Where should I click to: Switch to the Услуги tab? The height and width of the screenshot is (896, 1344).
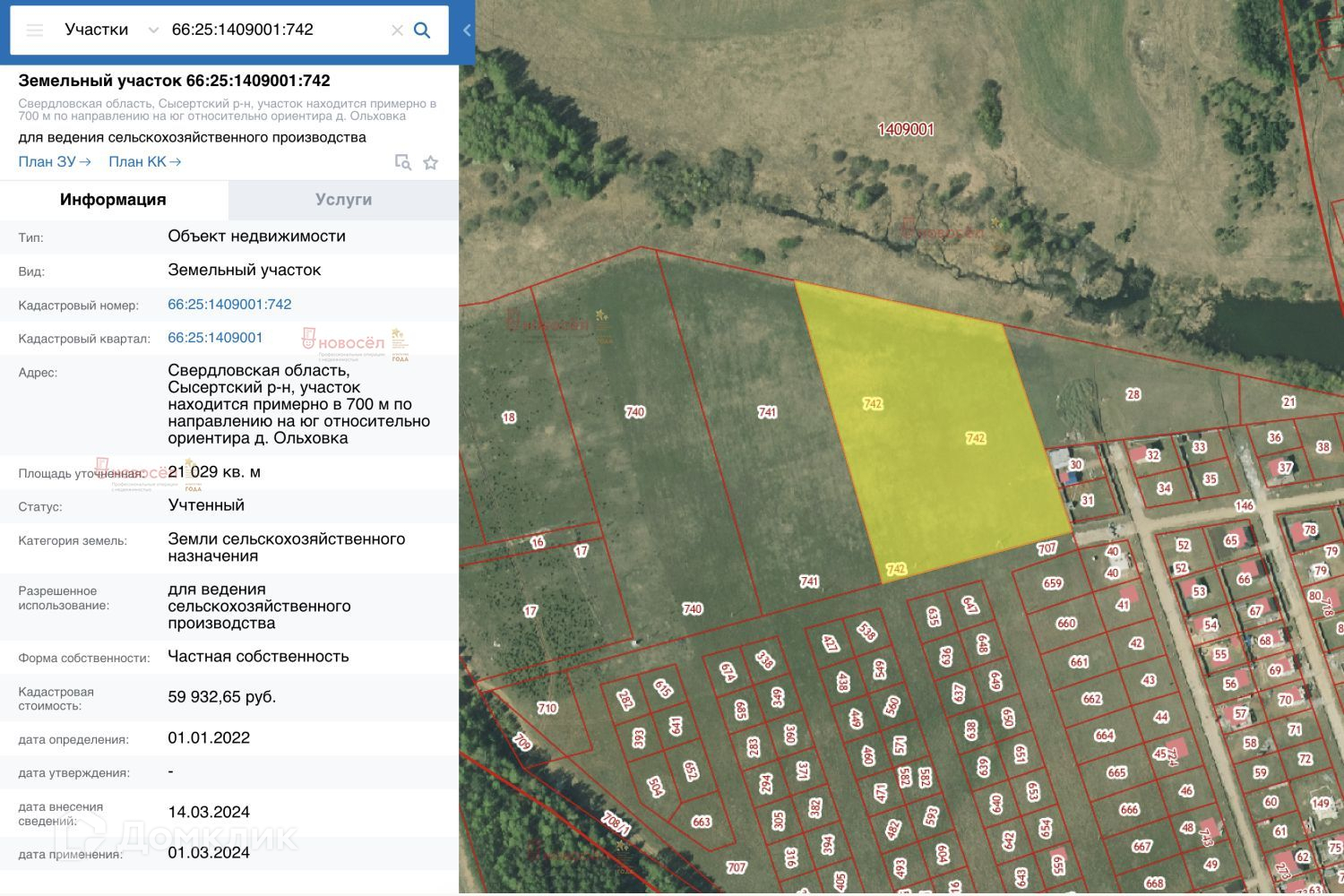(x=343, y=200)
